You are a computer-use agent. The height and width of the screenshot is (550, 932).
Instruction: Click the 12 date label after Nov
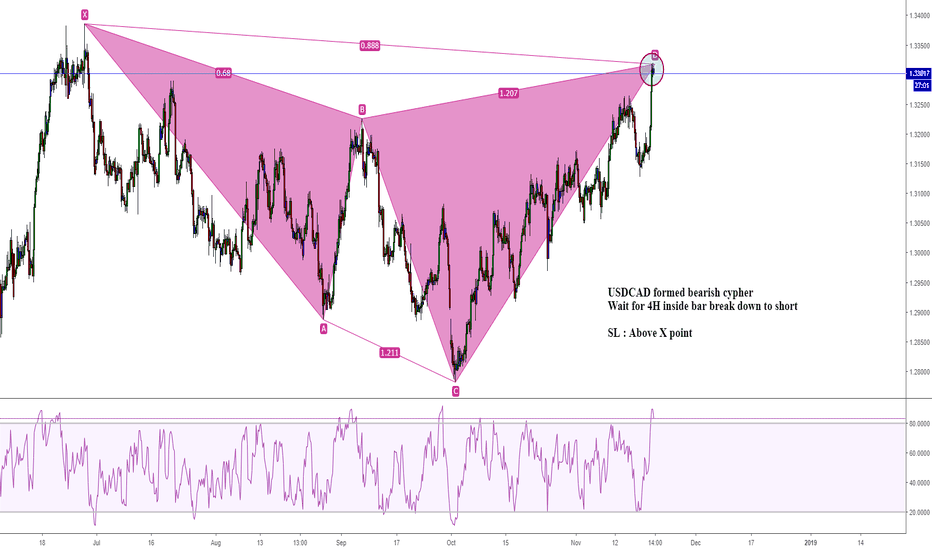click(x=615, y=543)
